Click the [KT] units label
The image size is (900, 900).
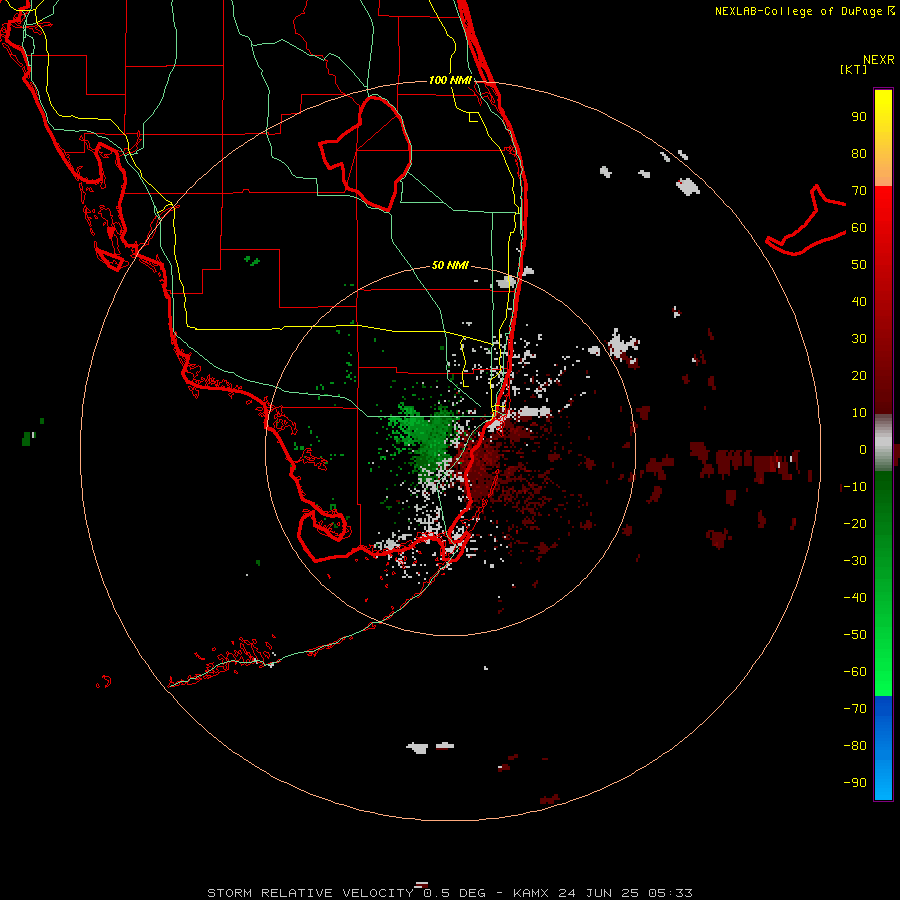(854, 69)
